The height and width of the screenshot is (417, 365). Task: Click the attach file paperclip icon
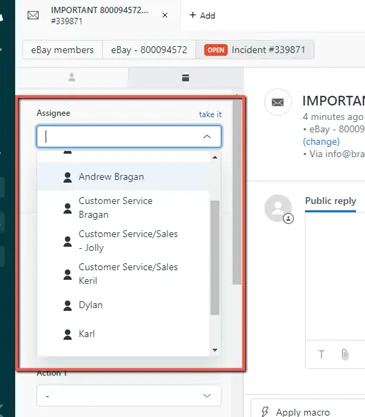(x=345, y=354)
